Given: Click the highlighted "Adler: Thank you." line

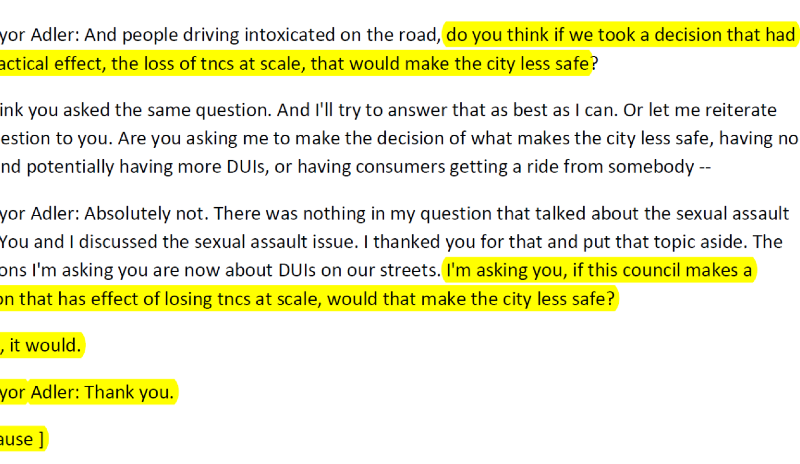Looking at the screenshot, I should 102,393.
